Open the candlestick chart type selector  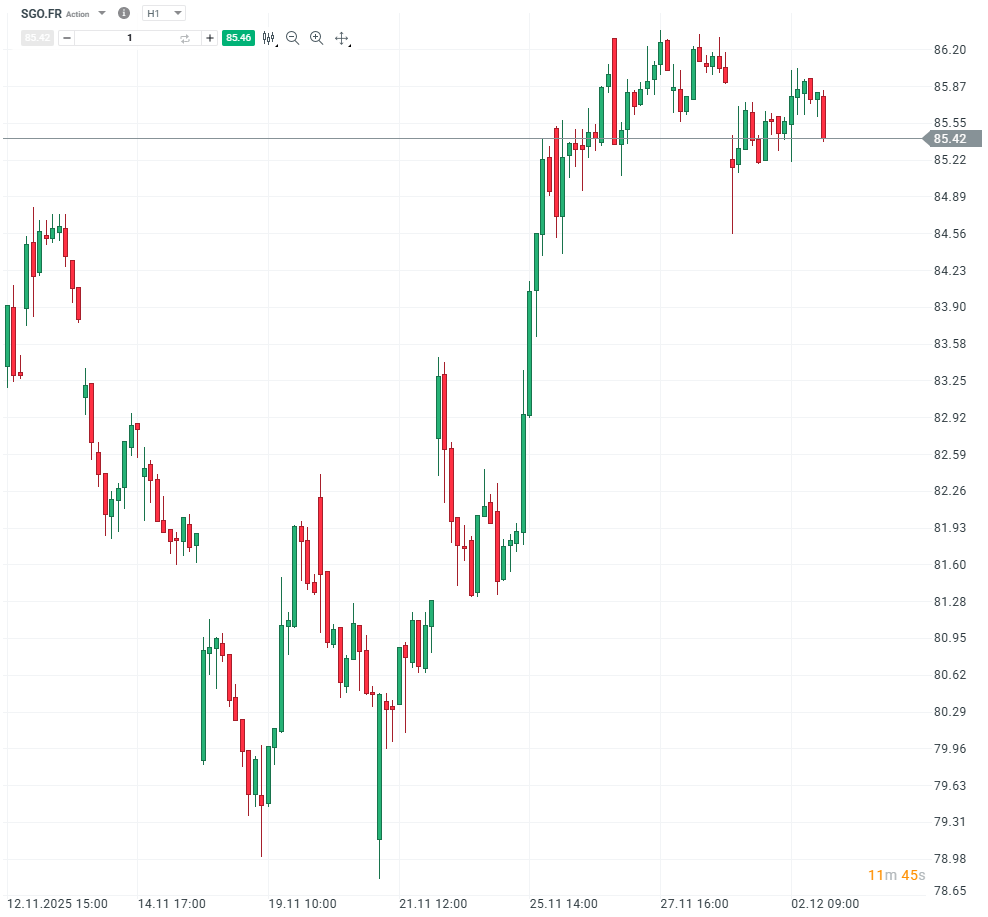coord(269,38)
